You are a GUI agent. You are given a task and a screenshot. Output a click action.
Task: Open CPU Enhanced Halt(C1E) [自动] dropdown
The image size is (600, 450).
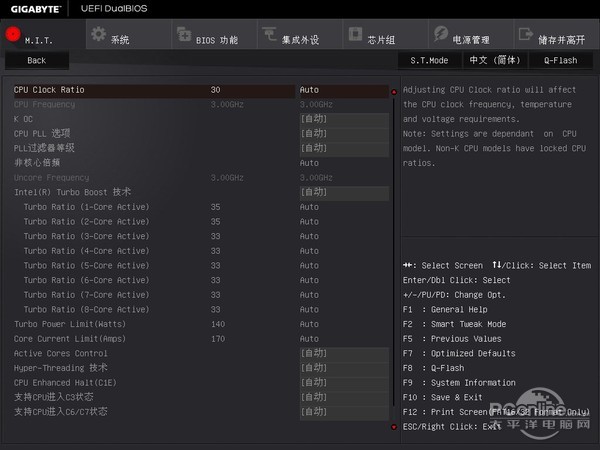344,383
